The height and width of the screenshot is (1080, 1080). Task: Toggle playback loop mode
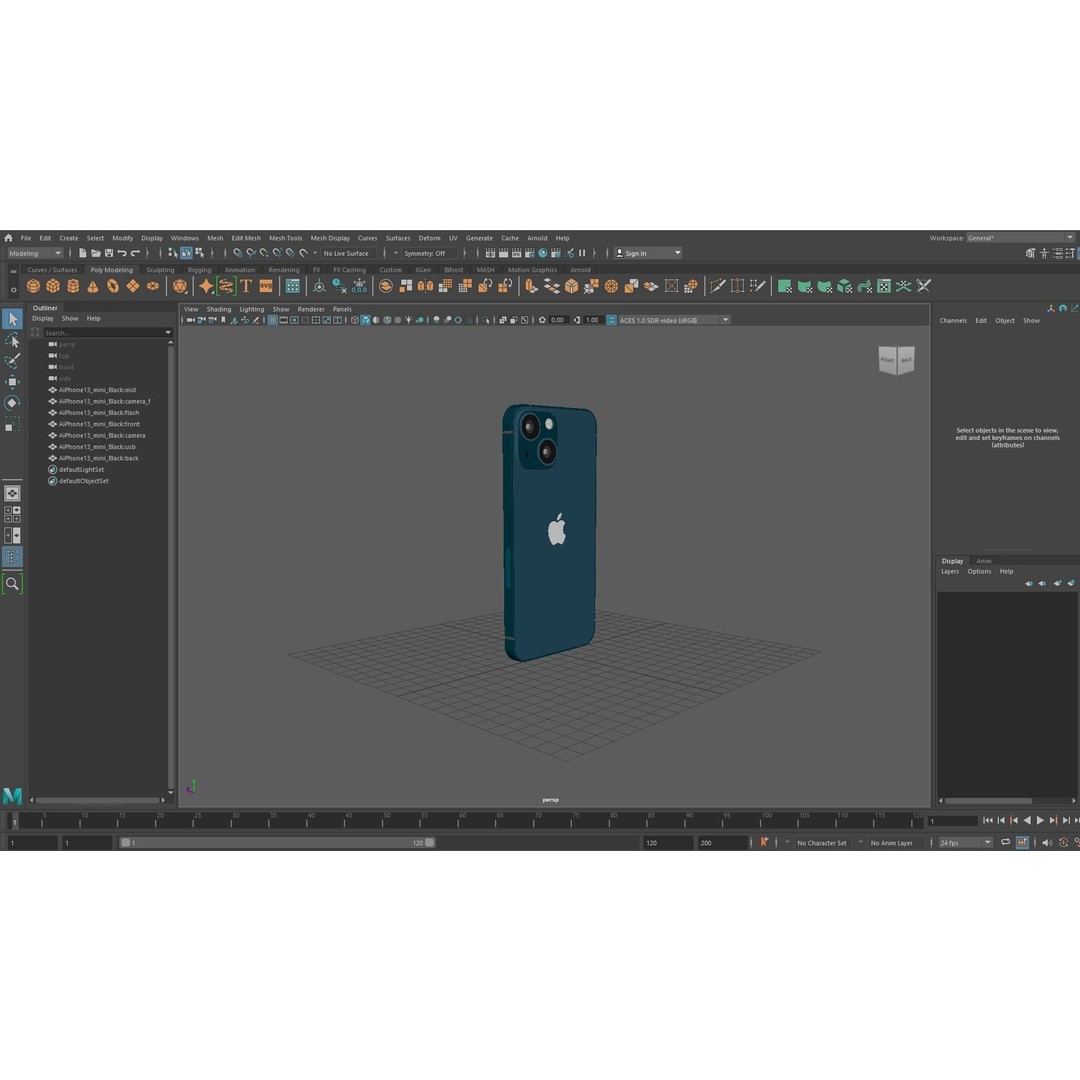tap(1005, 842)
